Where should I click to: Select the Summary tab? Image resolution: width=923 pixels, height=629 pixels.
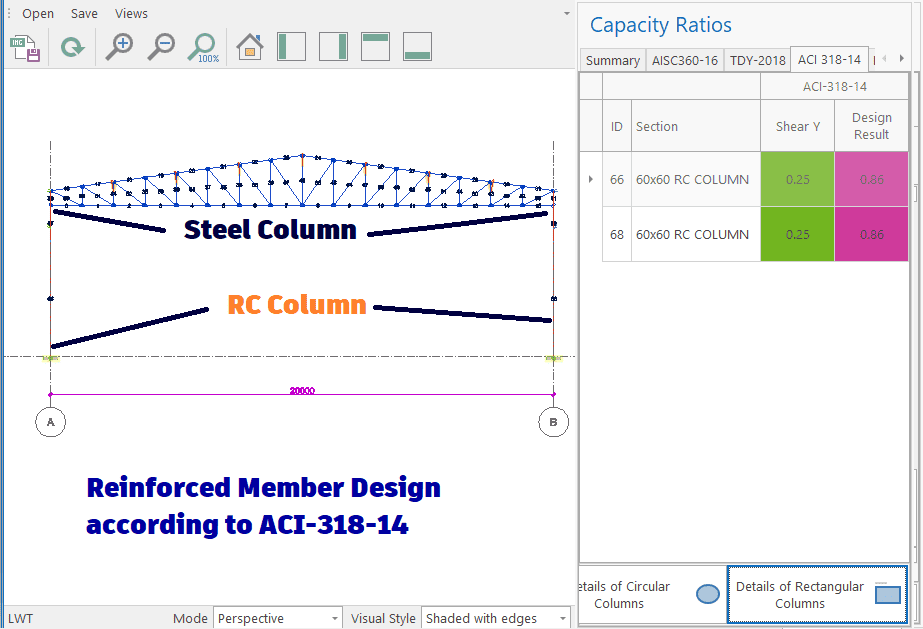(x=612, y=60)
